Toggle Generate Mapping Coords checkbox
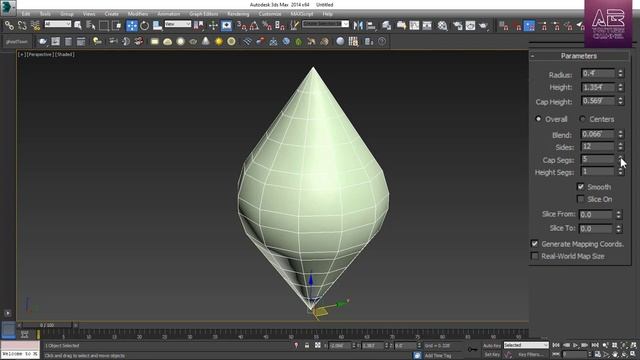The height and width of the screenshot is (360, 640). point(534,244)
